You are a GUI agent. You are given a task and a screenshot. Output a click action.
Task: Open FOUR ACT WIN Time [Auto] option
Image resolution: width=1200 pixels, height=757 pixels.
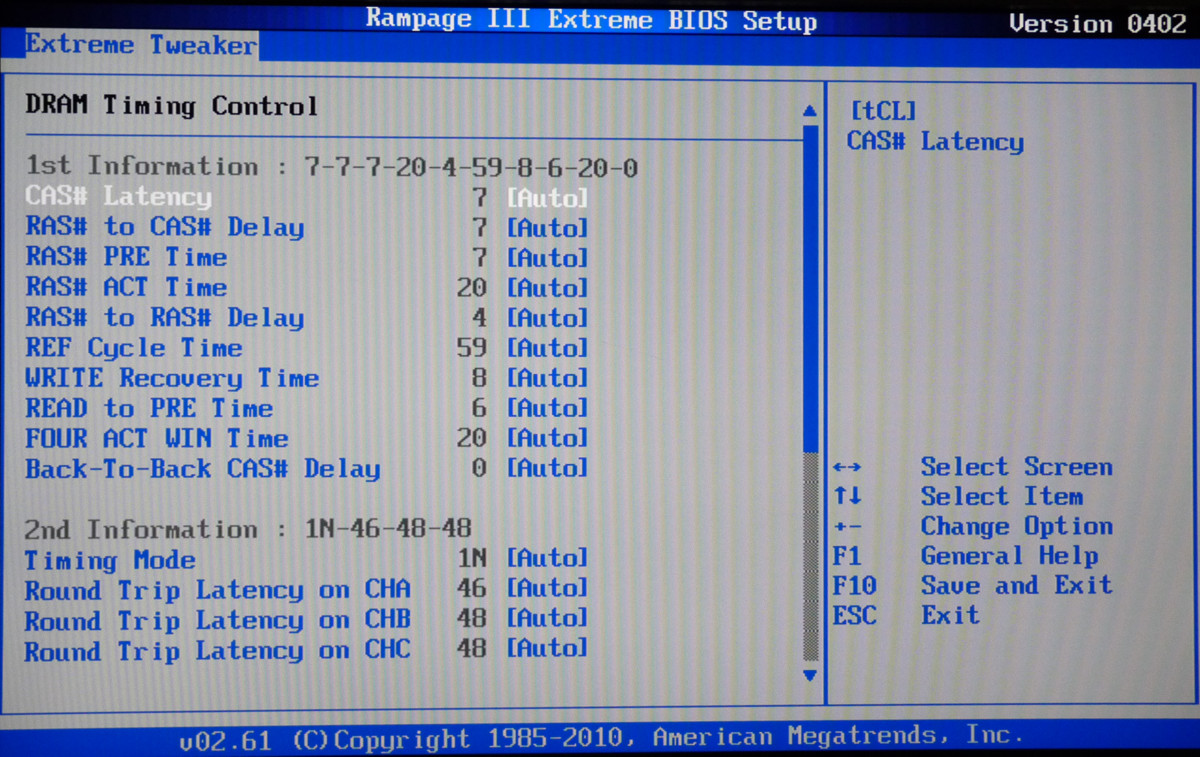click(548, 438)
